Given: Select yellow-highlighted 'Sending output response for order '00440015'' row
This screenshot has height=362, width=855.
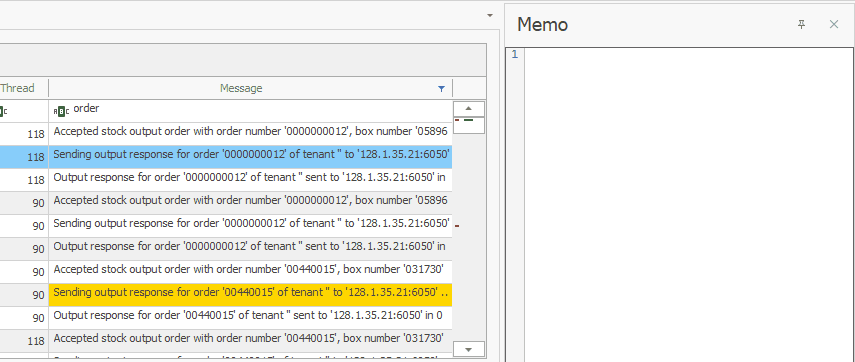Looking at the screenshot, I should pos(250,294).
